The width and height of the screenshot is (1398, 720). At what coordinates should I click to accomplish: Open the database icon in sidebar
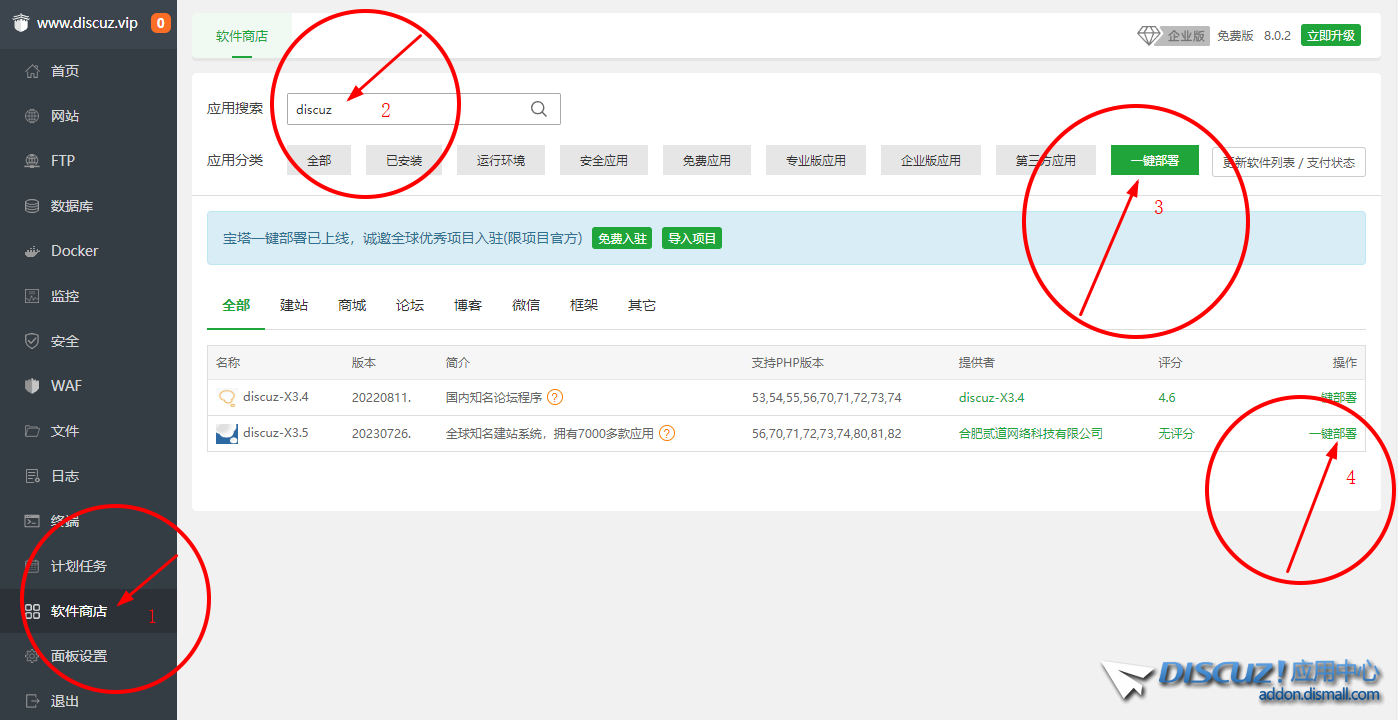pyautogui.click(x=32, y=206)
